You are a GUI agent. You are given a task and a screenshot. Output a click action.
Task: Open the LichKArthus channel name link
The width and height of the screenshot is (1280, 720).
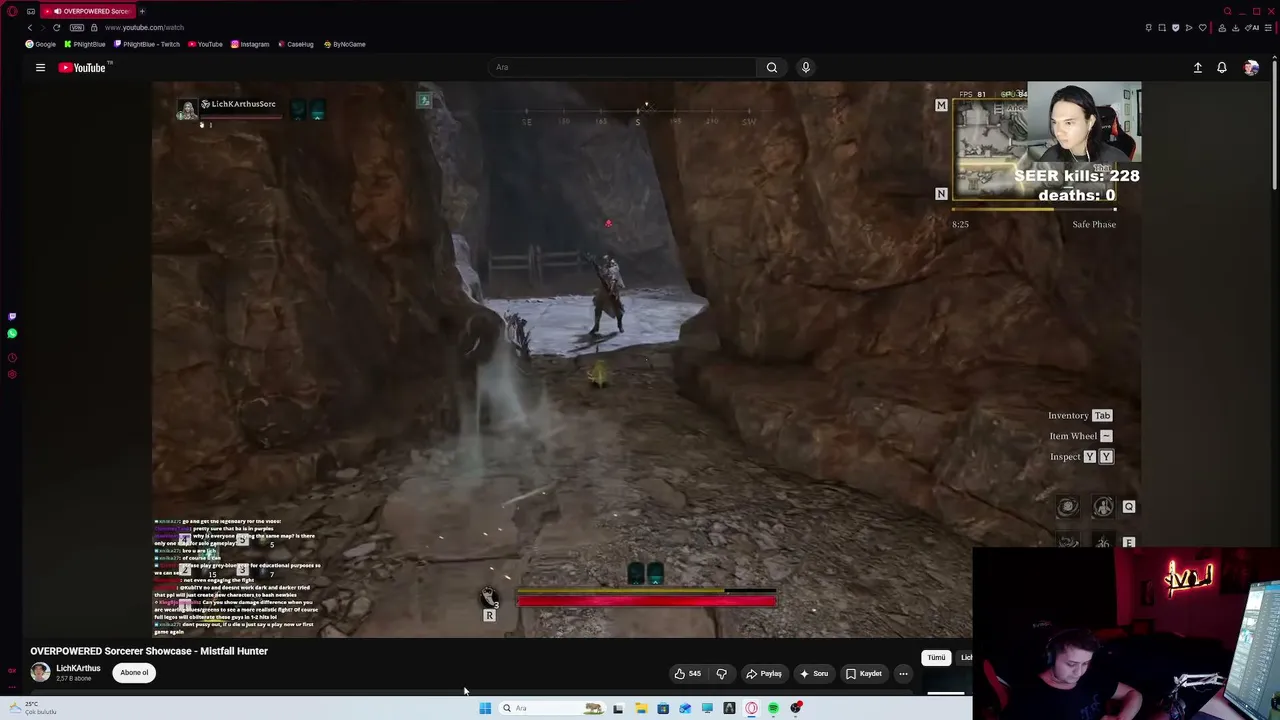click(78, 668)
